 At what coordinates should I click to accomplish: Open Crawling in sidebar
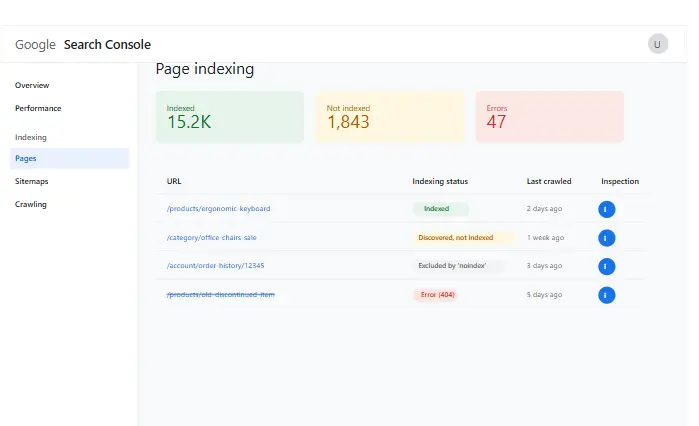click(31, 204)
